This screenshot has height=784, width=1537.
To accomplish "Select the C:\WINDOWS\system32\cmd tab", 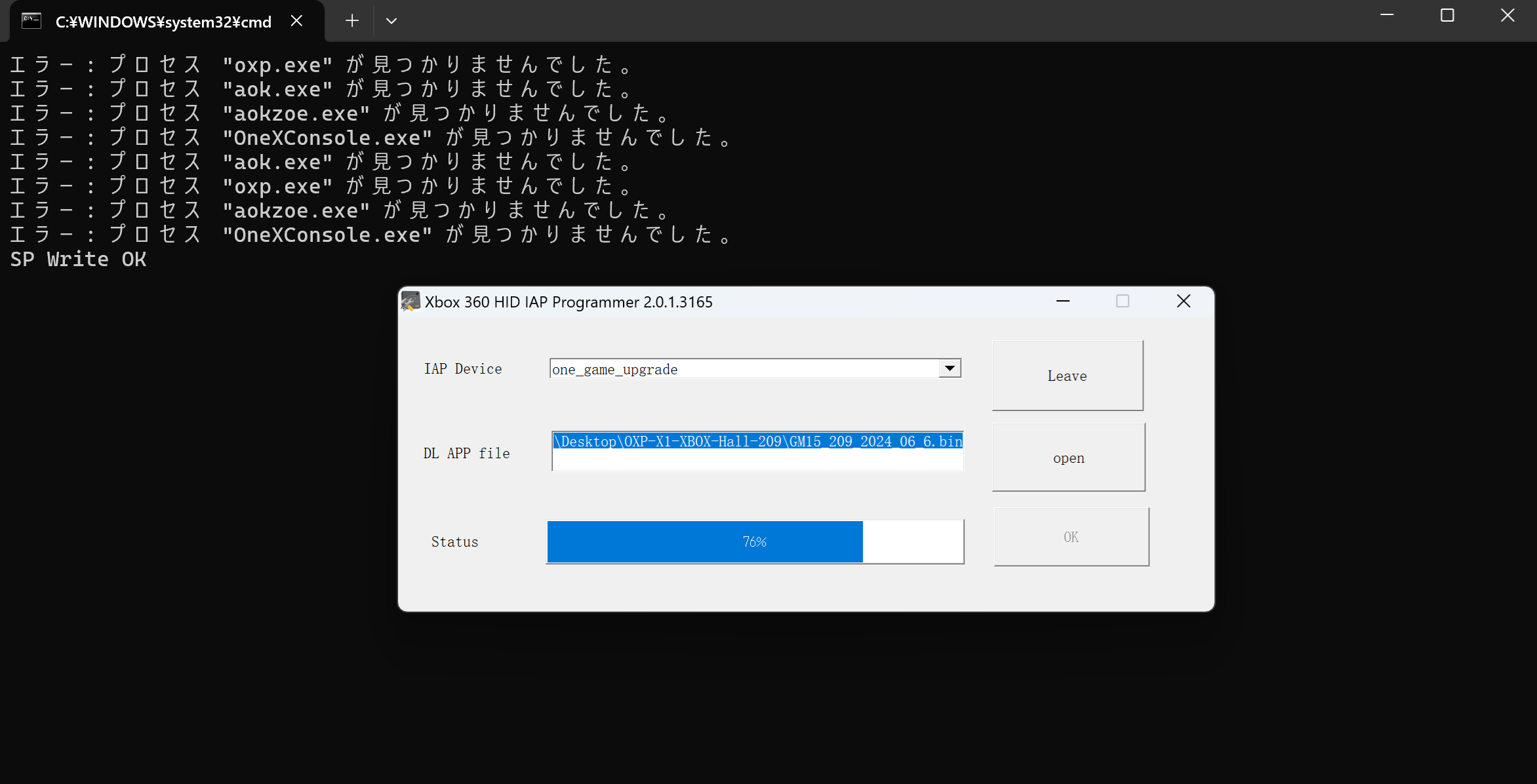I will click(x=163, y=22).
